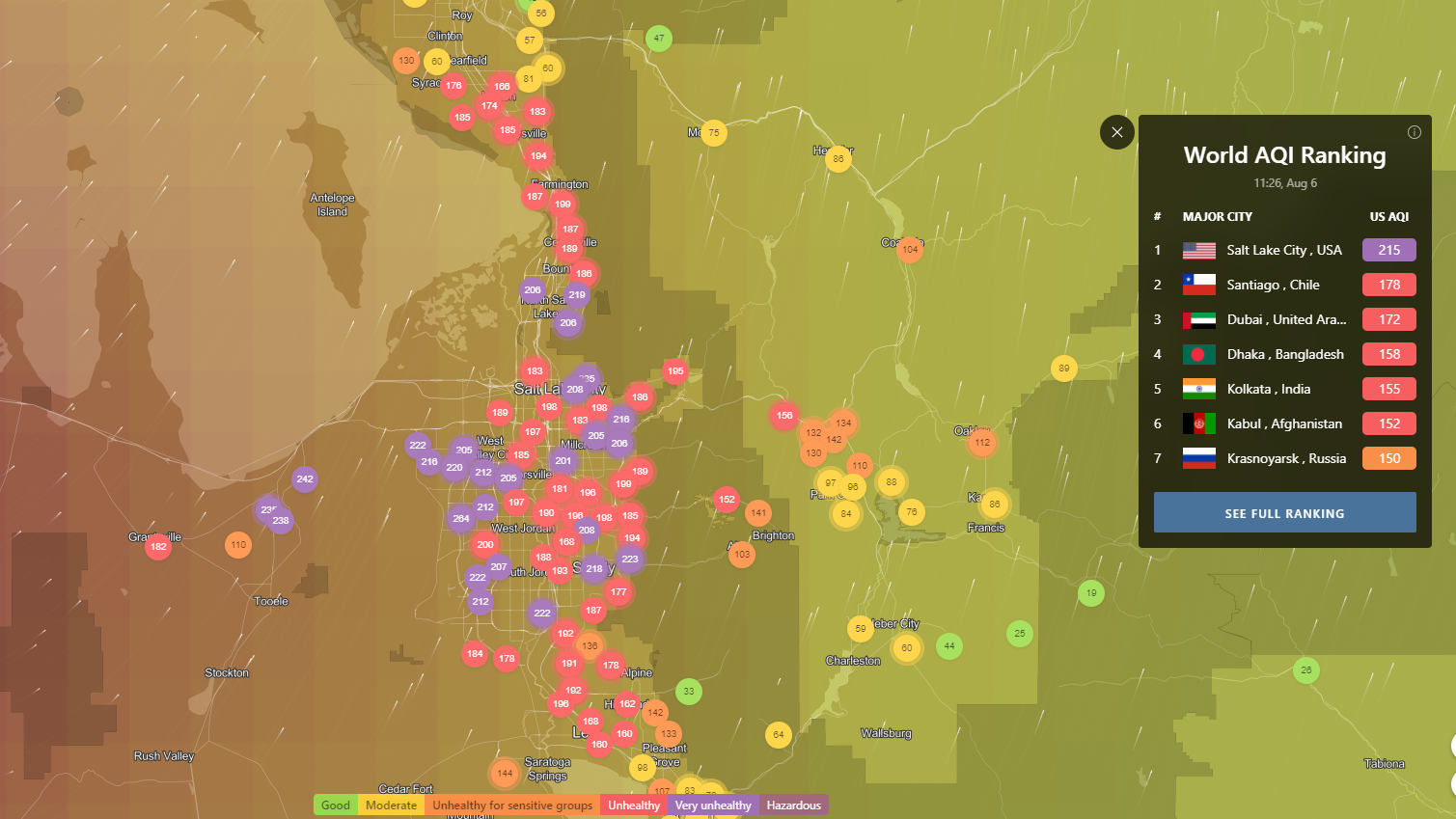Screen dimensions: 1456x819
Task: Select Krasnoyarsk, Russia ranking row
Action: (1284, 458)
